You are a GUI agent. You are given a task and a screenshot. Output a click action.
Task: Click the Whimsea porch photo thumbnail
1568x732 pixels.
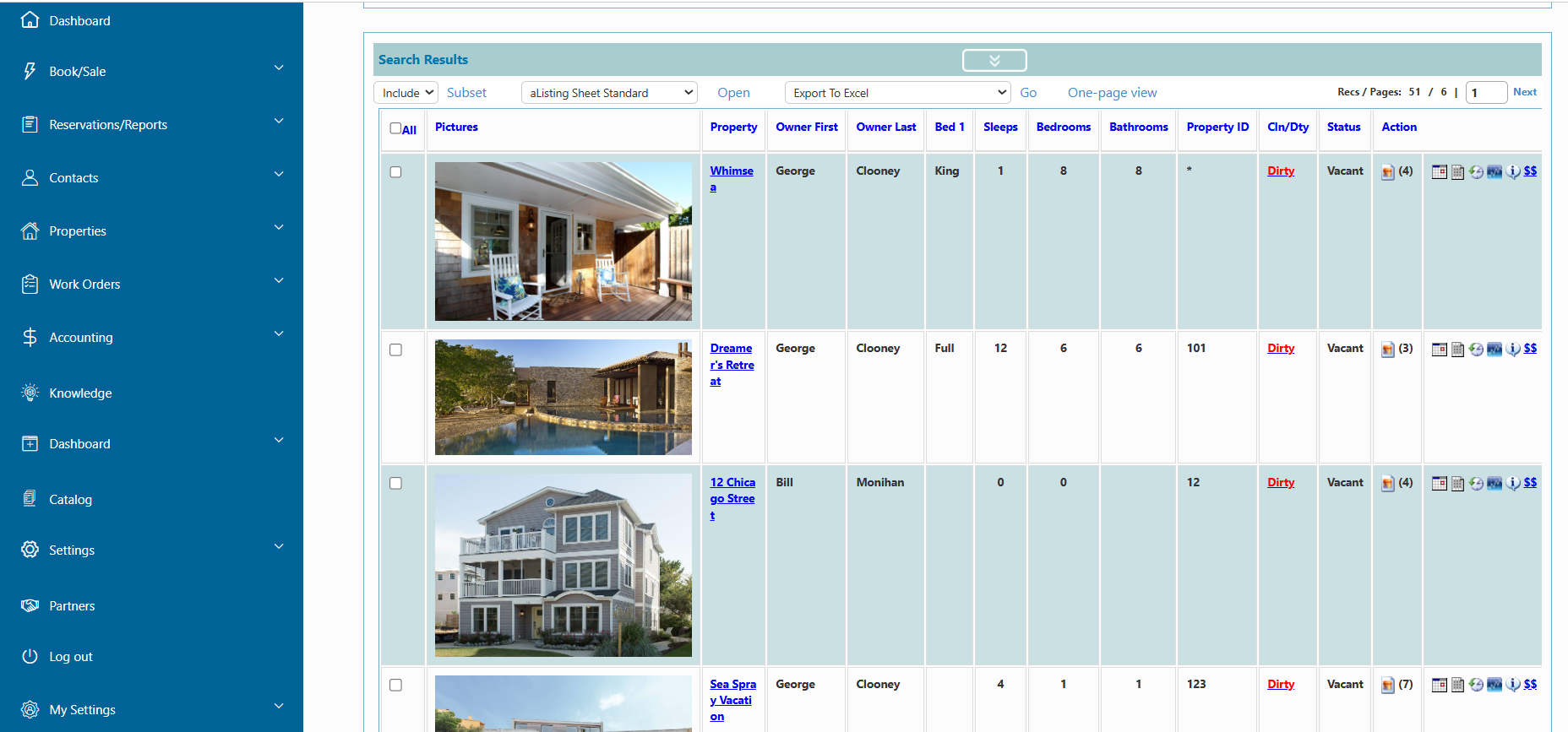[563, 241]
